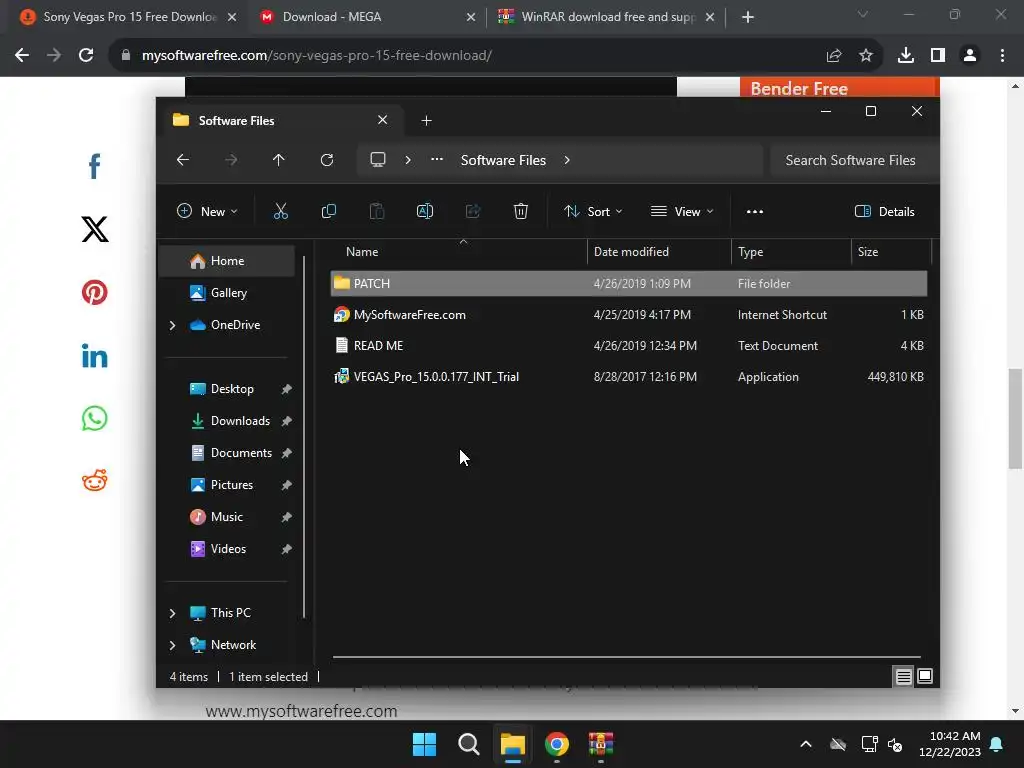Click the PC monitor icon in address bar
Viewport: 1024px width, 768px height.
pyautogui.click(x=377, y=160)
